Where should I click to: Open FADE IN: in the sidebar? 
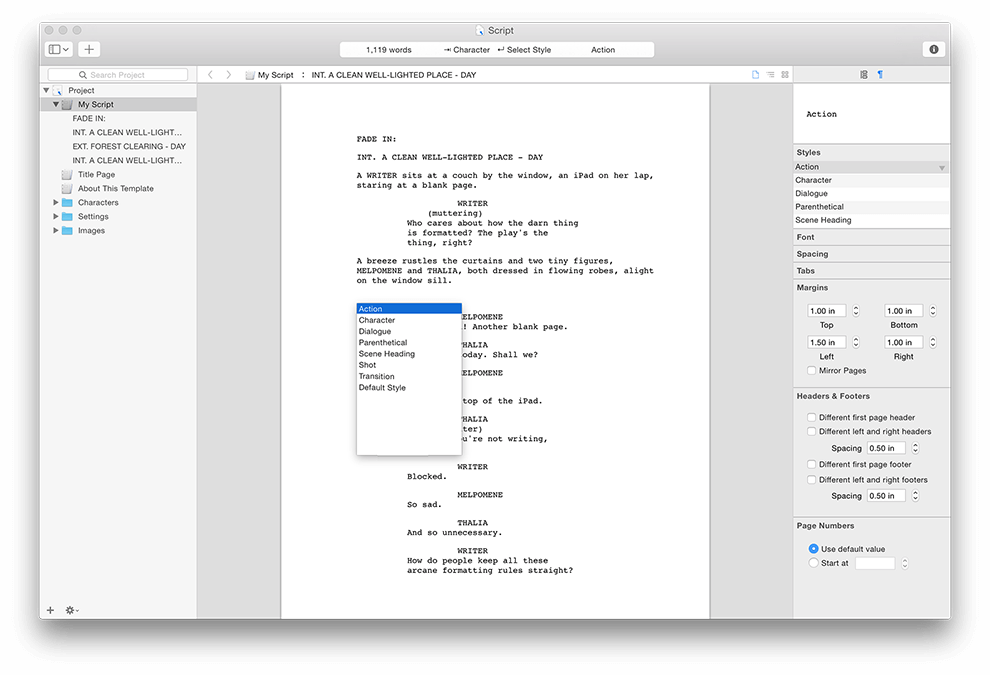[89, 118]
